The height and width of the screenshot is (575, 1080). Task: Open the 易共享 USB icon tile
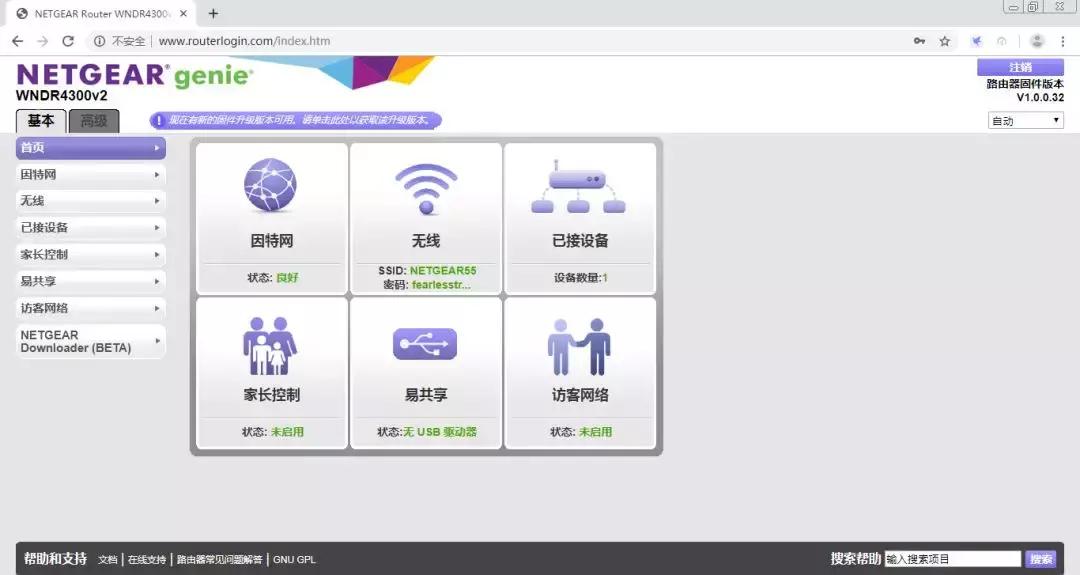point(426,373)
